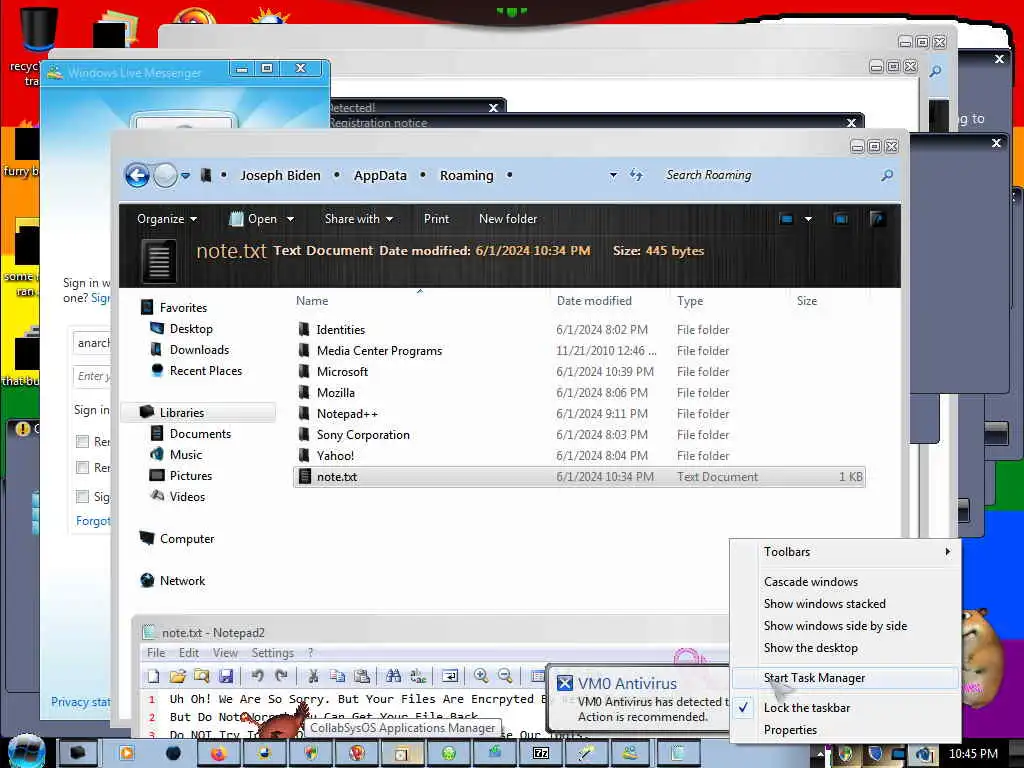Click the Open file icon in Notepad2

click(178, 676)
